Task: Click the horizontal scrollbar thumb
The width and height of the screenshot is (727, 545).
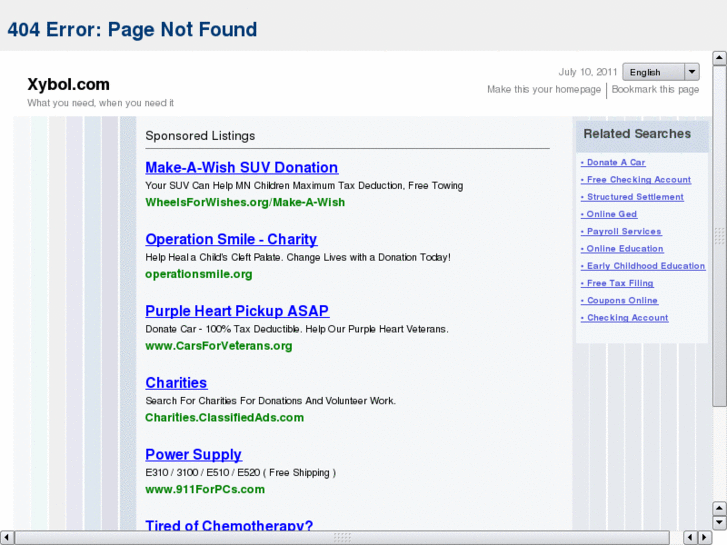Action: coord(342,538)
